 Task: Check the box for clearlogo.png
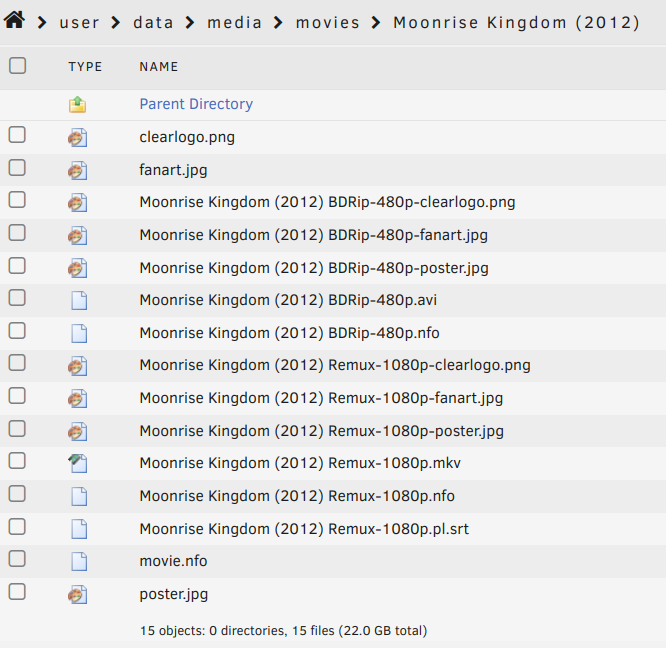pos(17,135)
